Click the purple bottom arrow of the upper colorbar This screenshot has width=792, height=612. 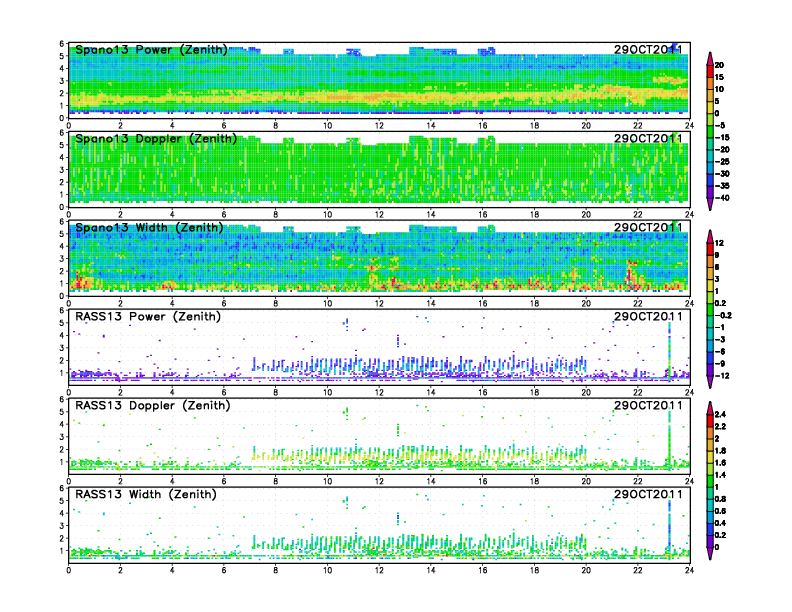pos(710,204)
